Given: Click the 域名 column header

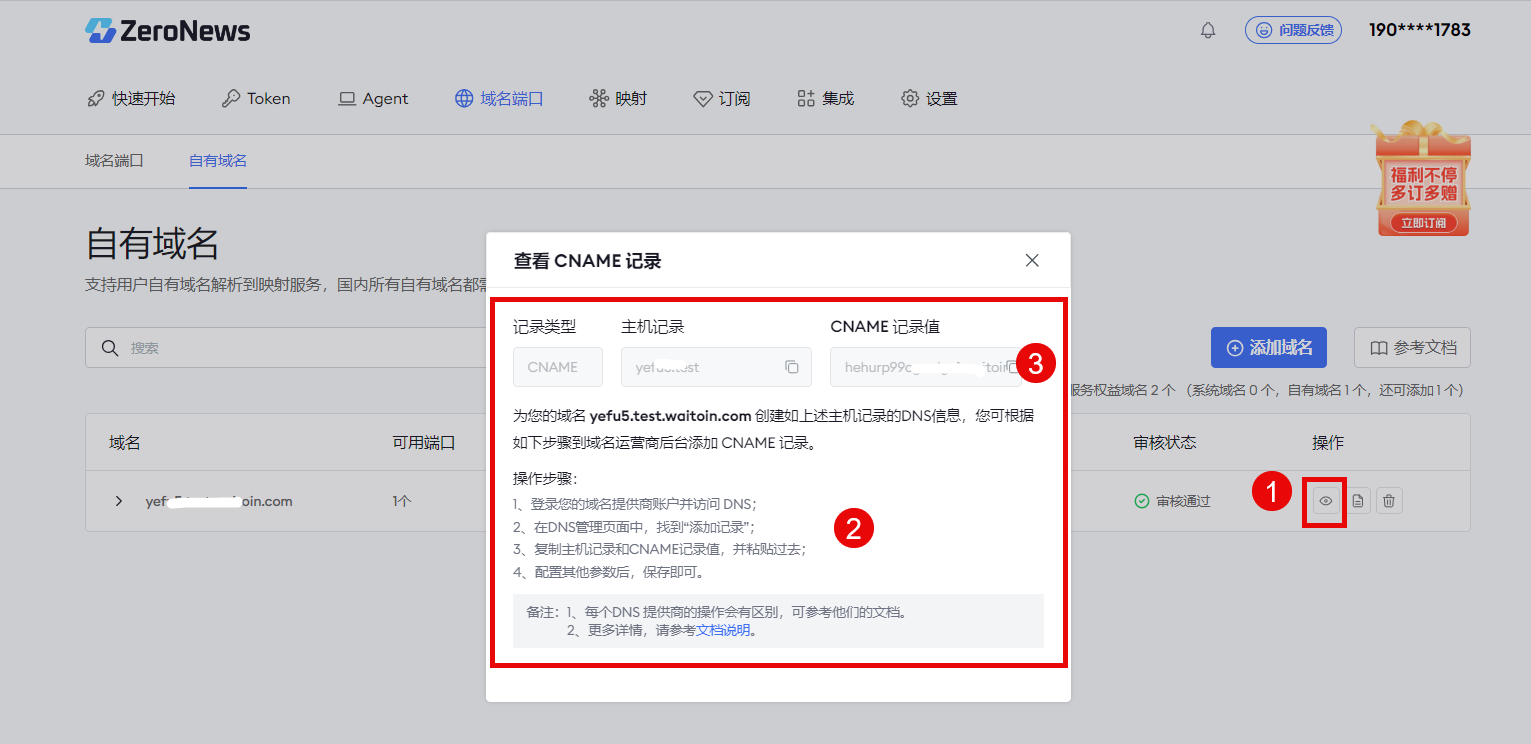Looking at the screenshot, I should 125,442.
